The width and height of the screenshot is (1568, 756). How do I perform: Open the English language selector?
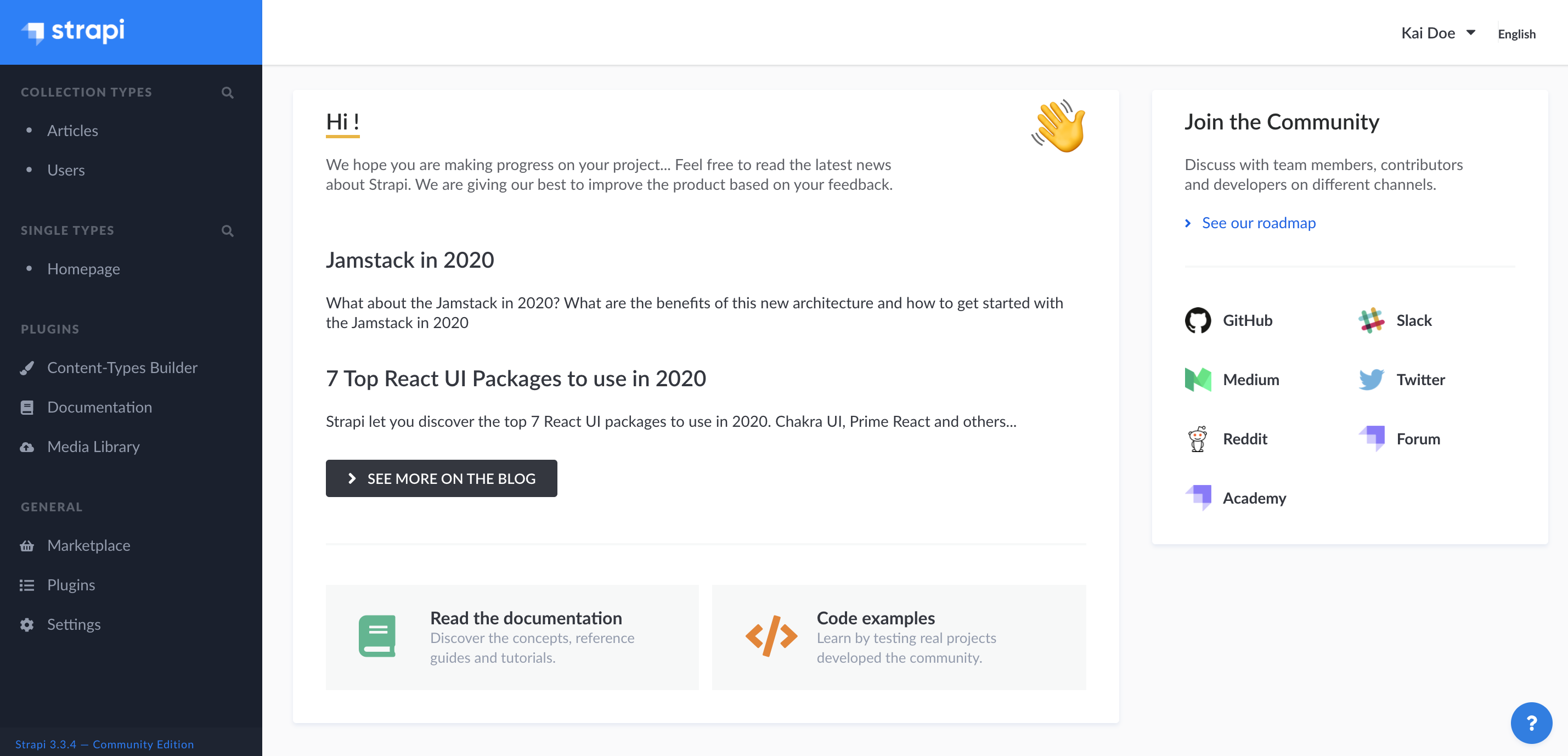pyautogui.click(x=1516, y=33)
